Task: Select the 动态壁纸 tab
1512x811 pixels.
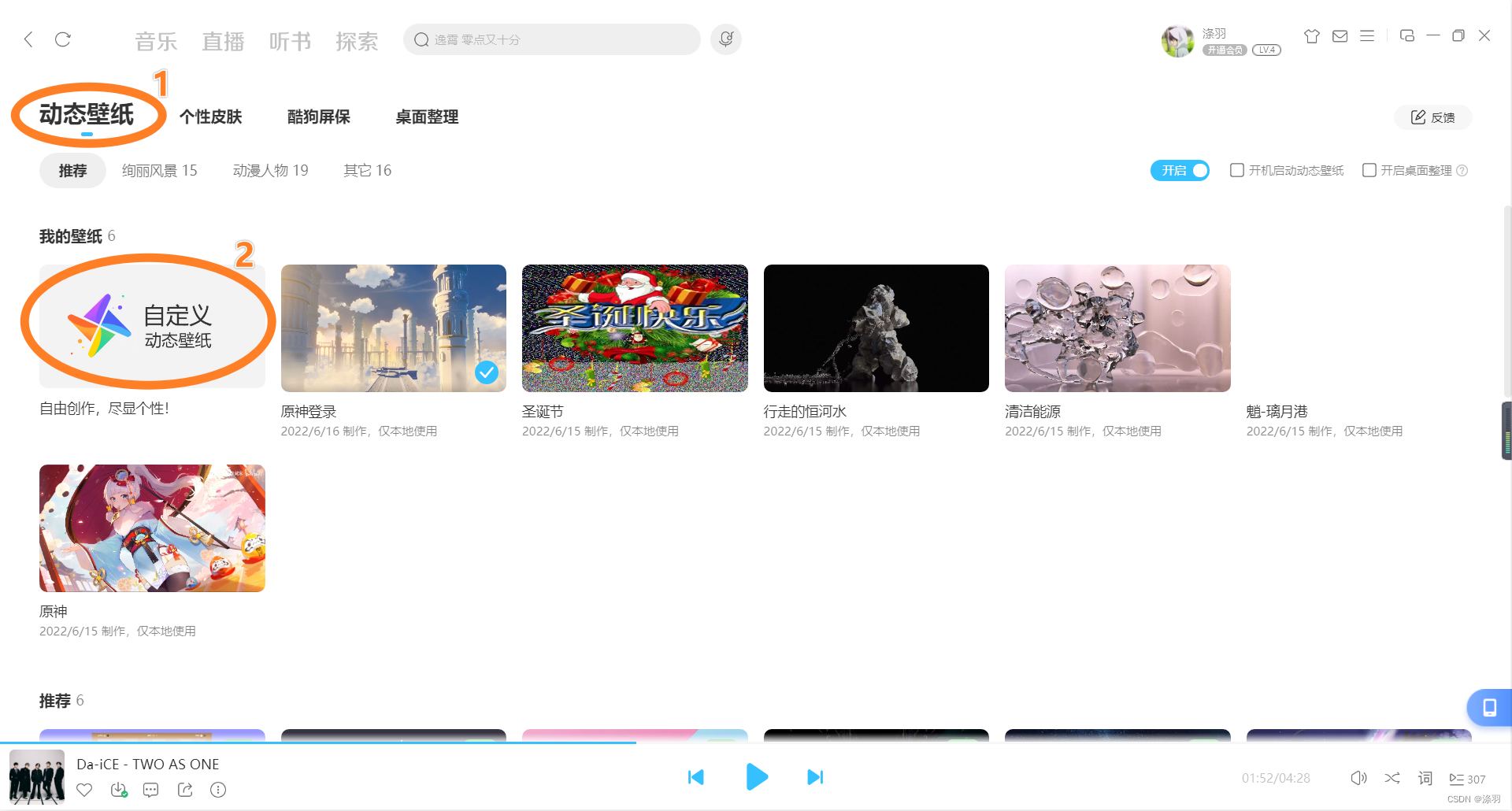Action: [x=87, y=115]
